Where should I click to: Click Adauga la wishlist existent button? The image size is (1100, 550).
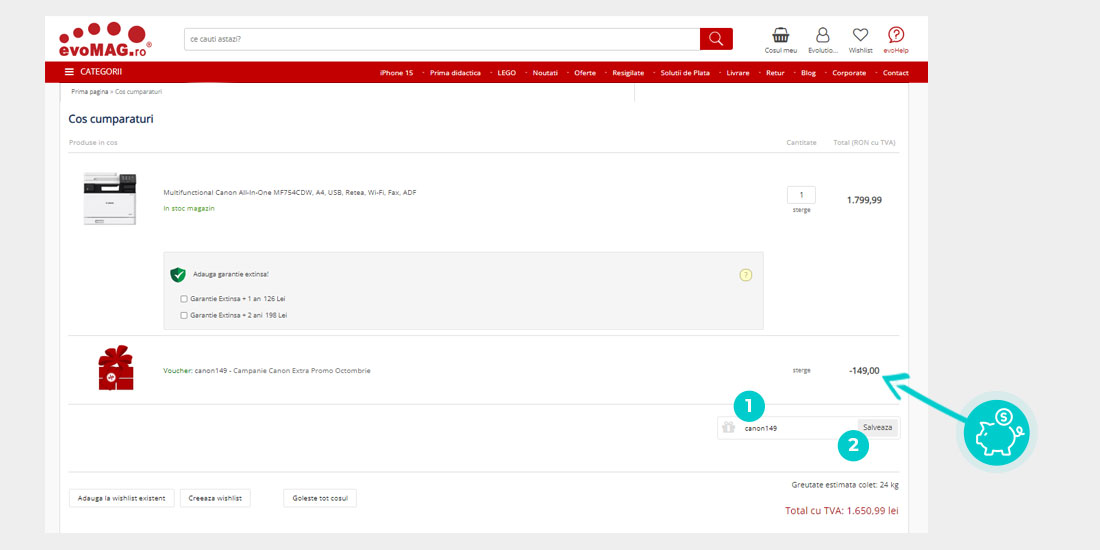(121, 498)
